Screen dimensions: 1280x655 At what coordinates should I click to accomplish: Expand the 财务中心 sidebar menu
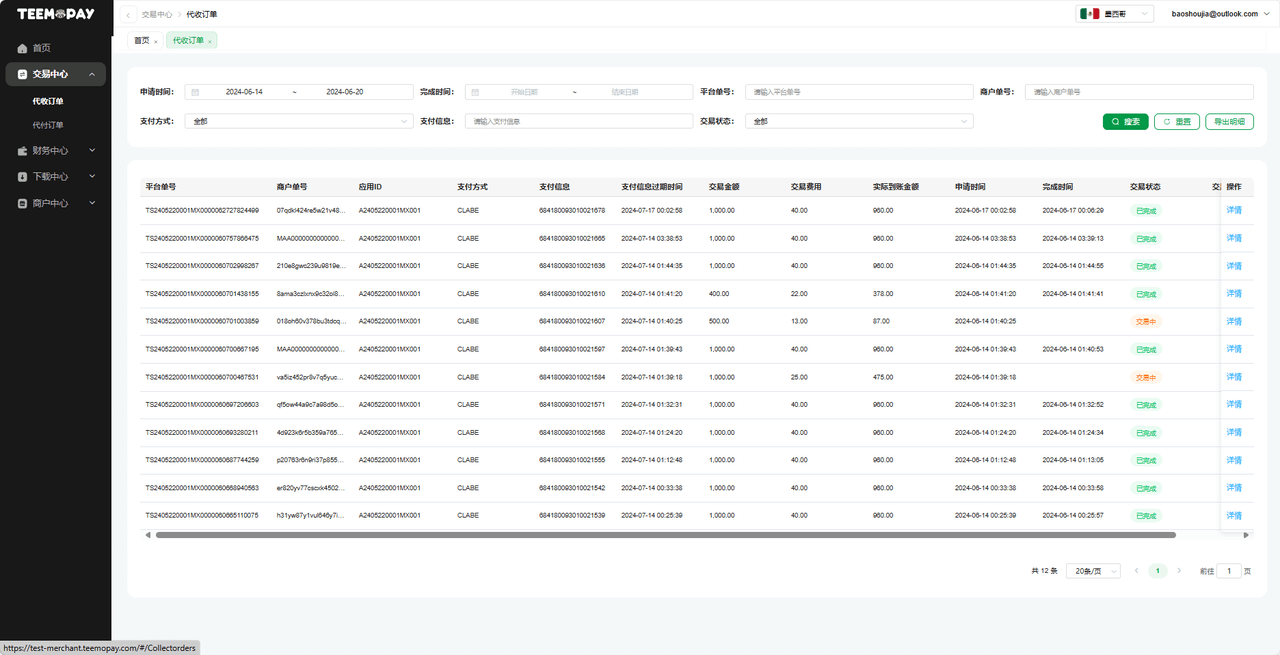[x=92, y=151]
